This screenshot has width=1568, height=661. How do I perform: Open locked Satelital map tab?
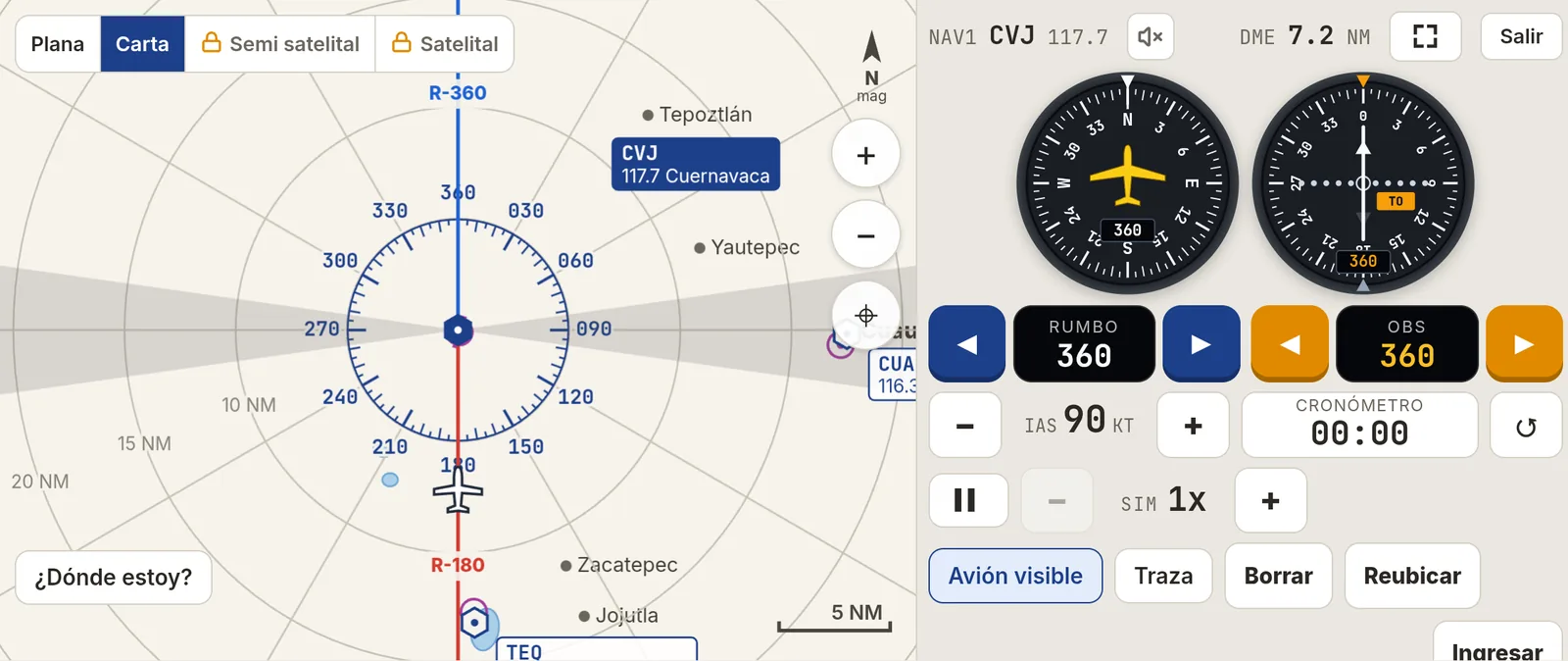tap(445, 44)
